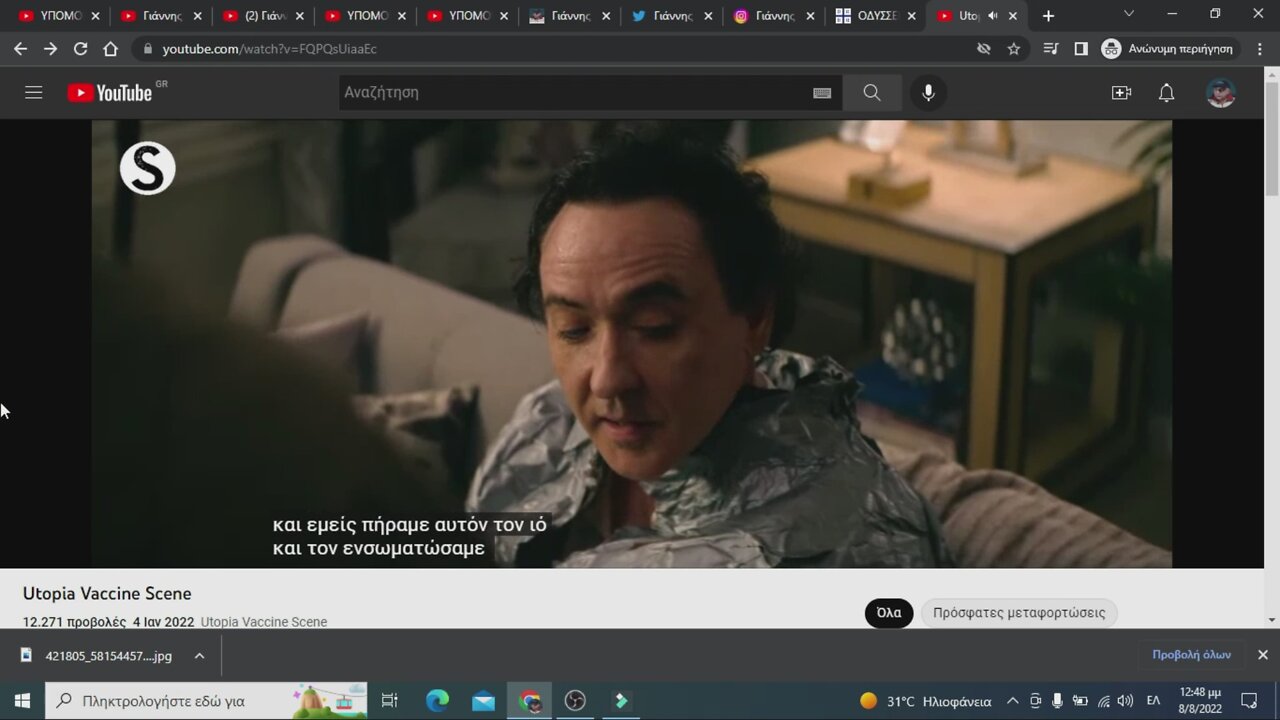The image size is (1280, 720).
Task: Click the 12.271 προβολές view count text
Action: click(x=75, y=622)
